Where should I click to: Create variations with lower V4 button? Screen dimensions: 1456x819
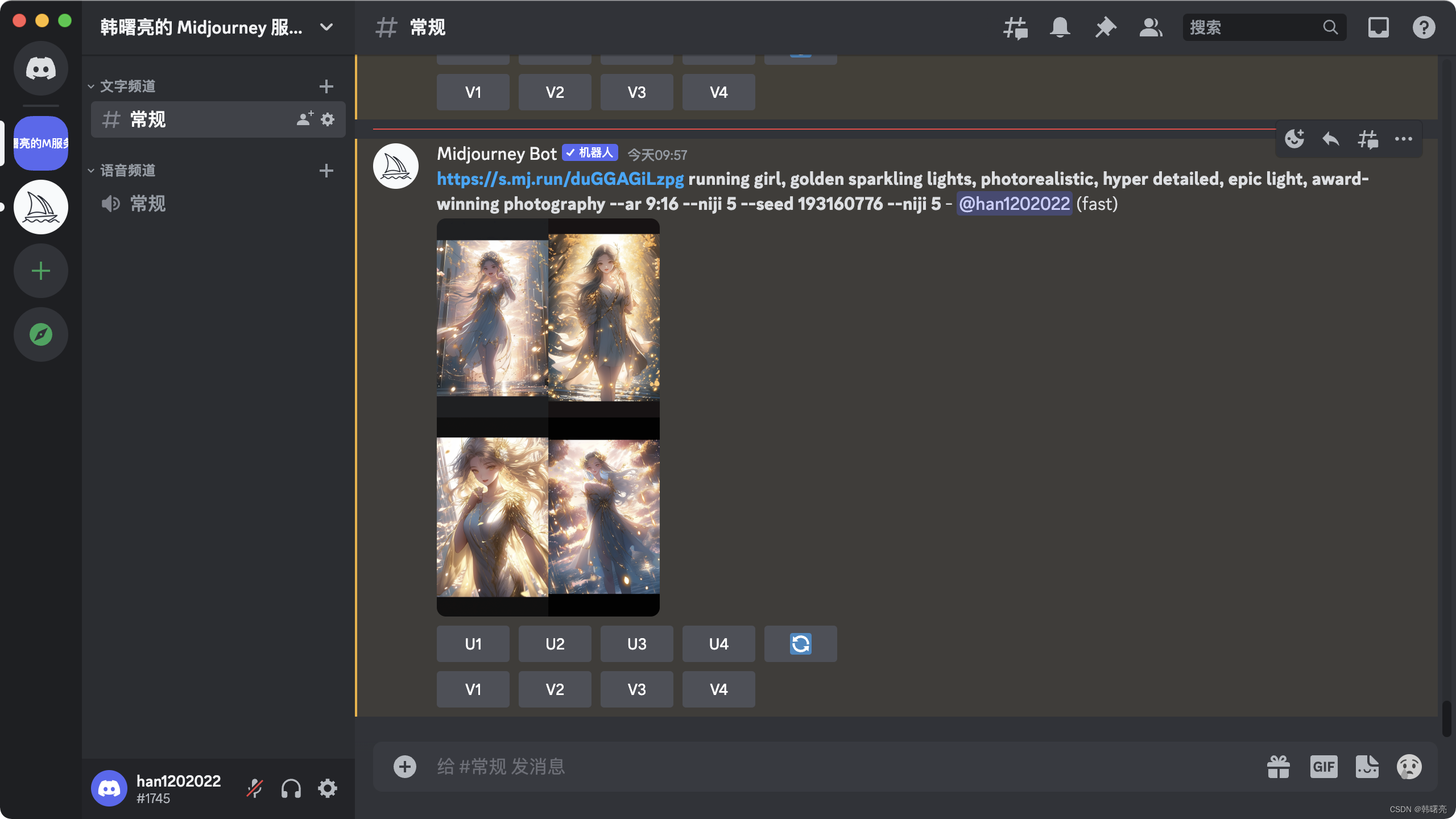click(x=719, y=689)
